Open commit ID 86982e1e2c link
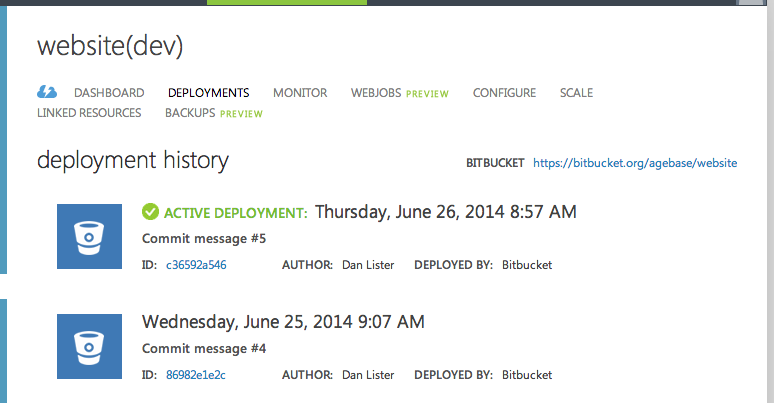774x403 pixels. [x=195, y=375]
